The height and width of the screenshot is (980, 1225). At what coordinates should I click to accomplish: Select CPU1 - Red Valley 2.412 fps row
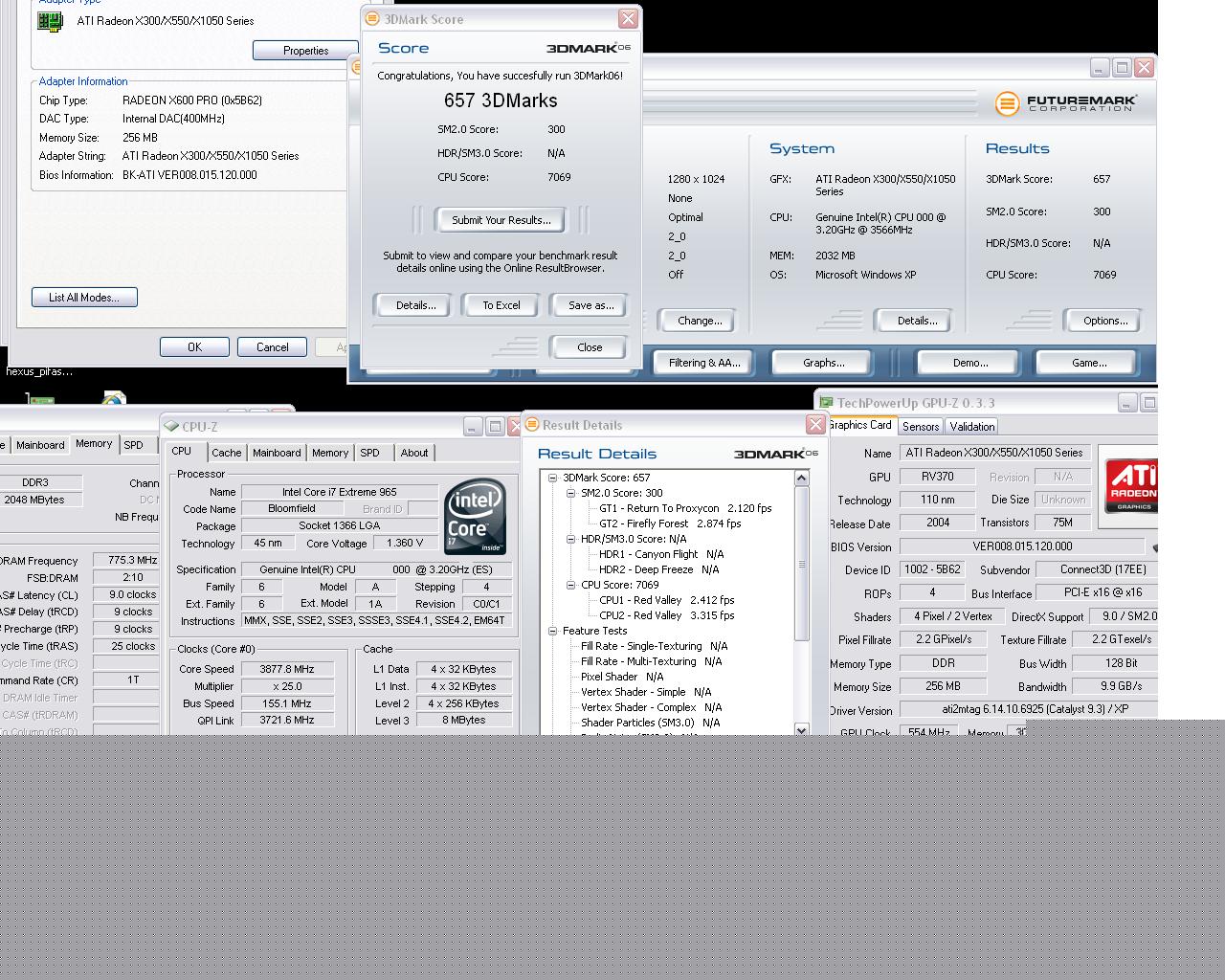click(x=667, y=600)
